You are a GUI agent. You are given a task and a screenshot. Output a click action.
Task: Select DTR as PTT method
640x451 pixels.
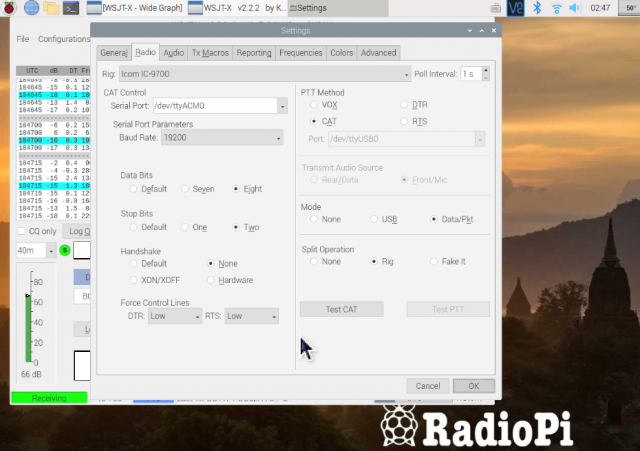coord(414,105)
